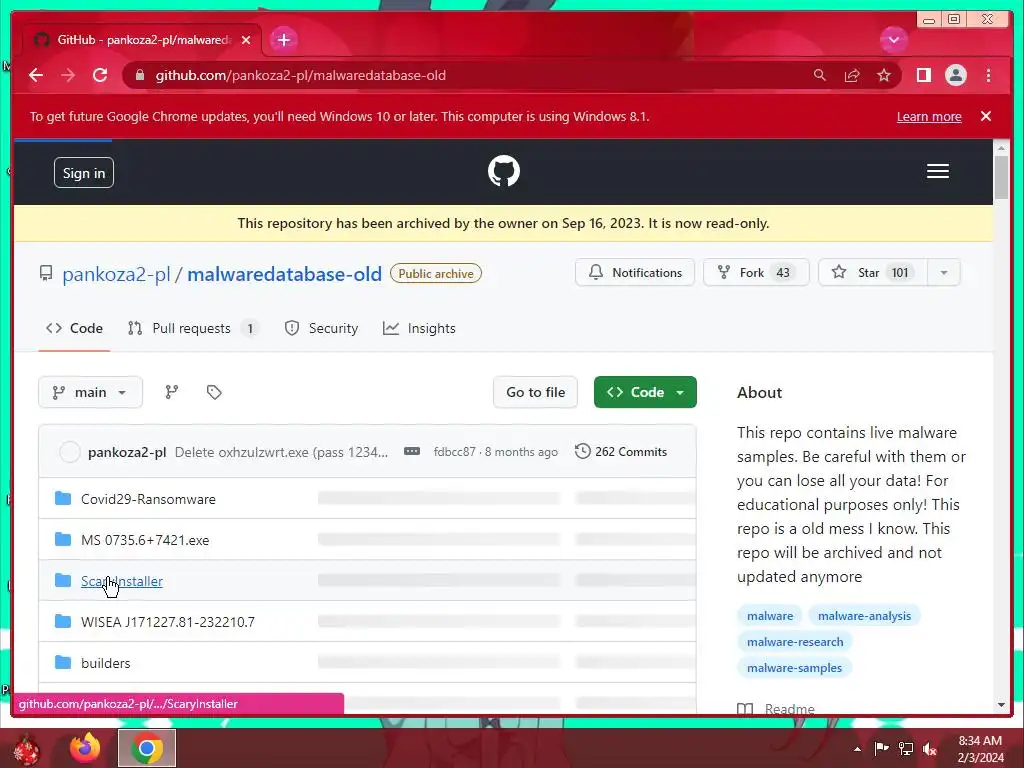Open the tab search dropdown arrow
1024x768 pixels.
[893, 40]
